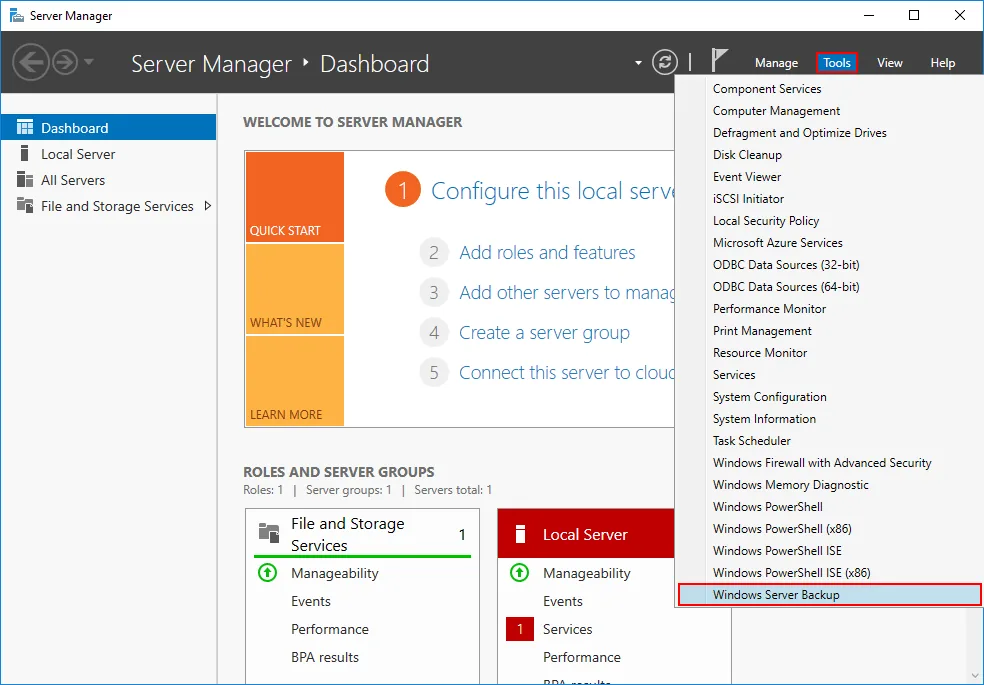984x685 pixels.
Task: Click the red Services alert badge
Action: click(521, 629)
